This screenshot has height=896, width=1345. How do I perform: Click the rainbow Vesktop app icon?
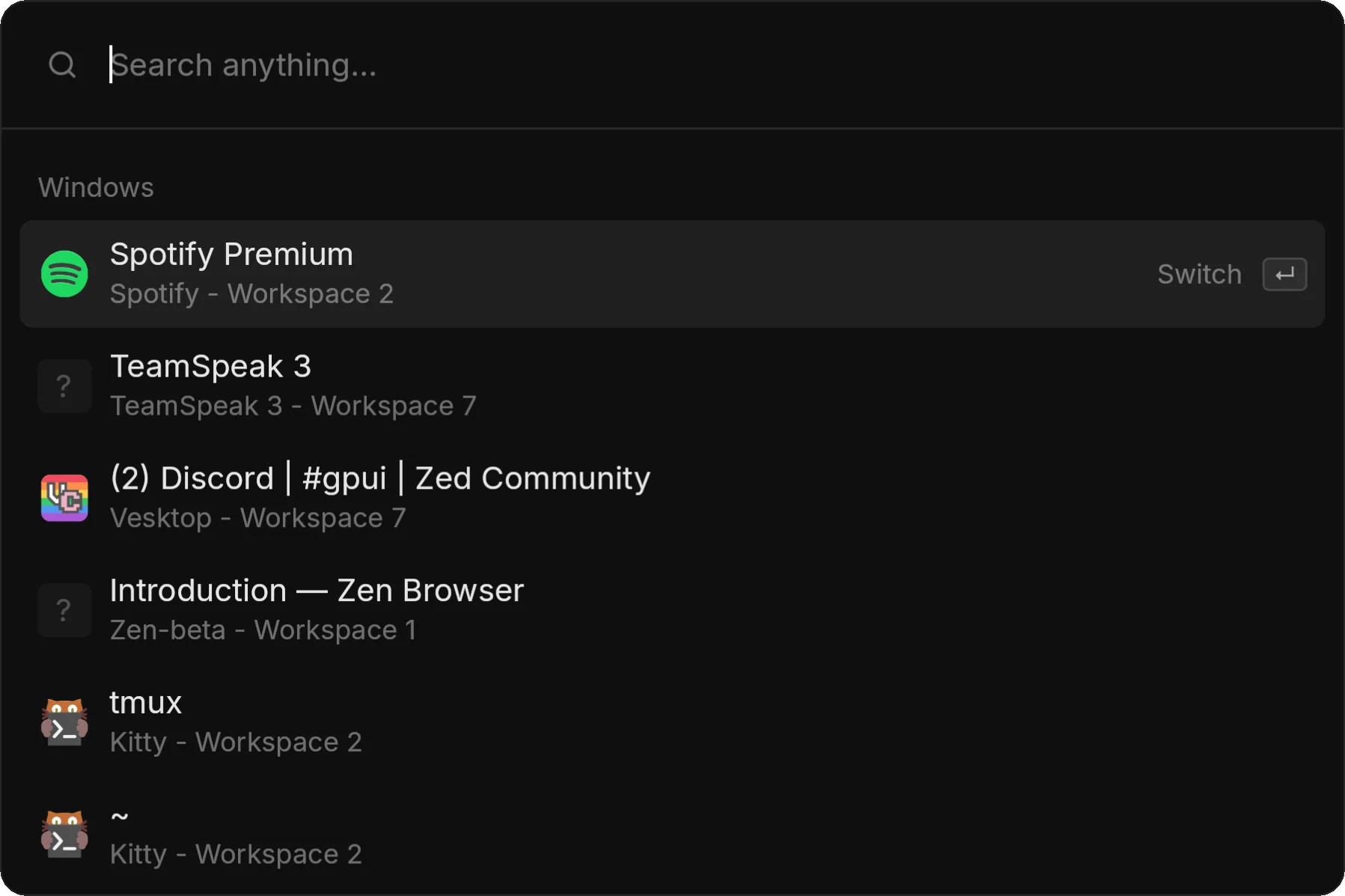[x=64, y=499]
